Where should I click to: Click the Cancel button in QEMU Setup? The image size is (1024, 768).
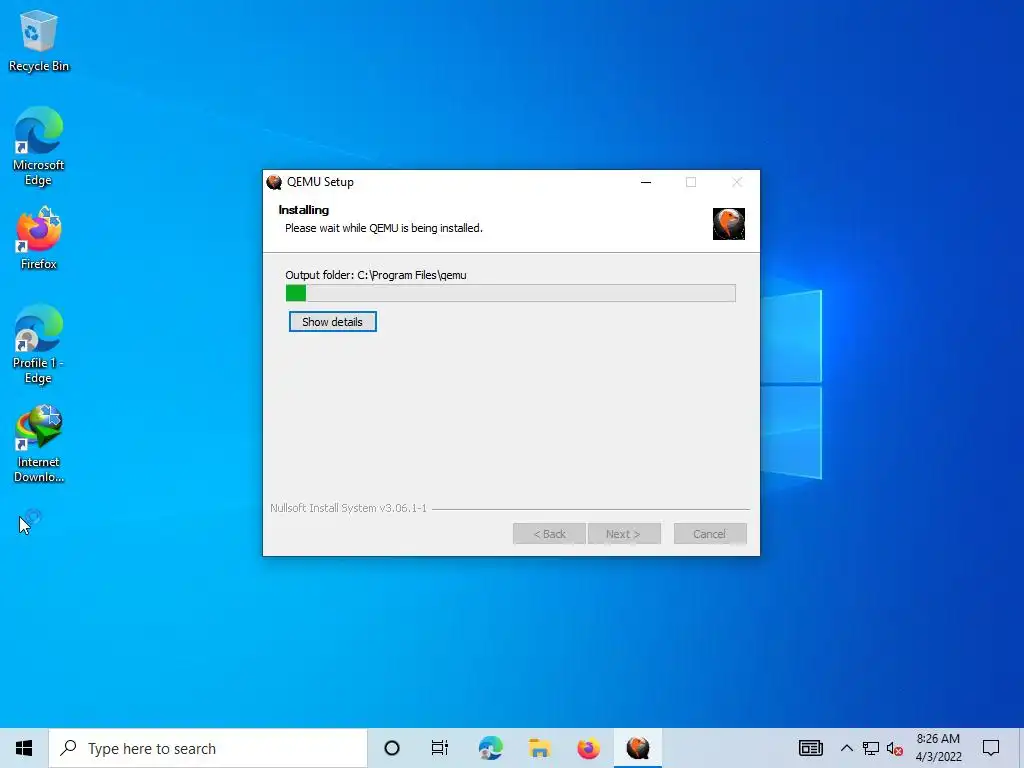(710, 534)
